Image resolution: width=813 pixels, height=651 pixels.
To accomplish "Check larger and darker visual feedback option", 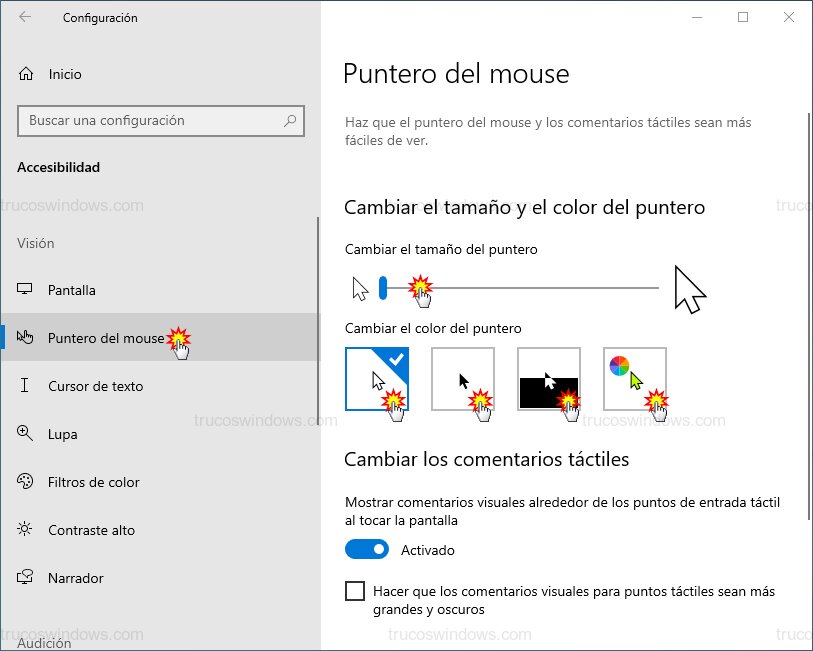I will [x=355, y=591].
